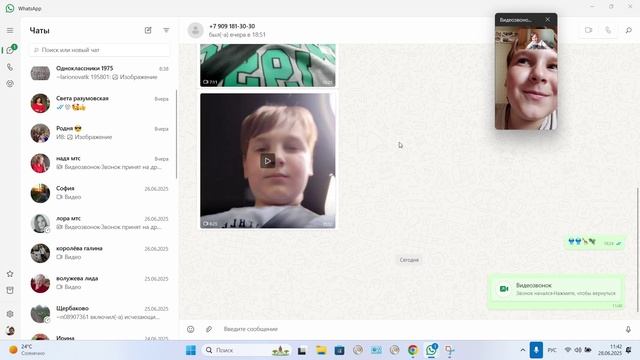
Task: Open the надя мтс chat
Action: click(x=100, y=163)
